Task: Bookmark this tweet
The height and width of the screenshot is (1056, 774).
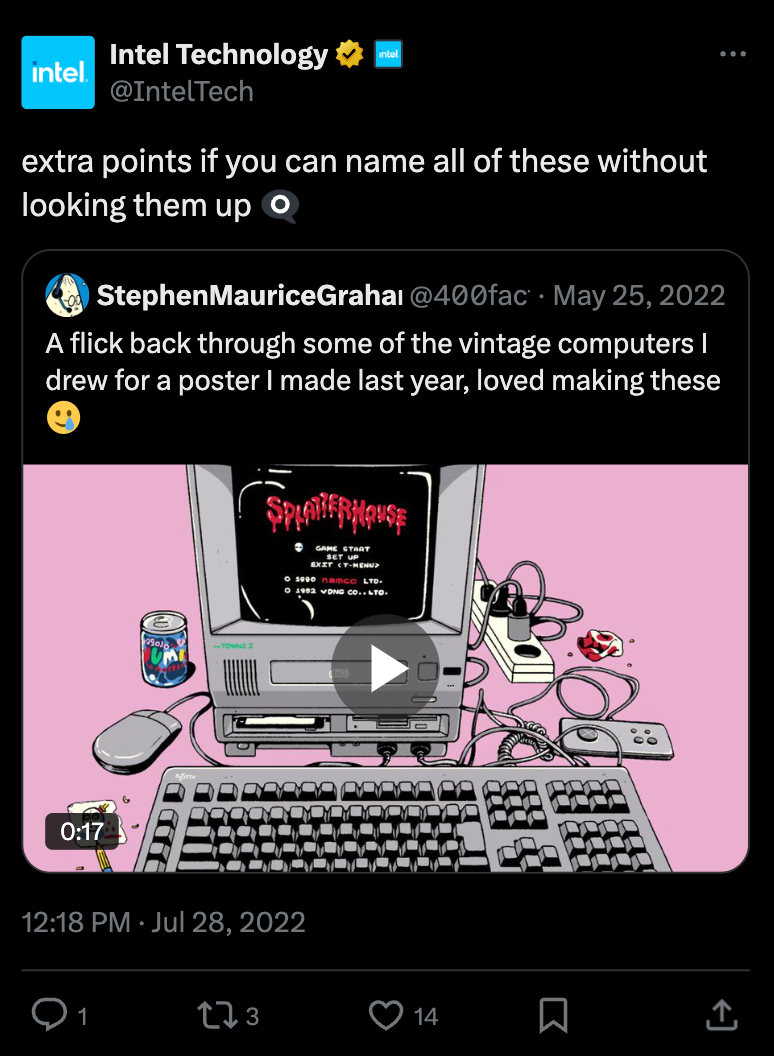Action: (554, 1015)
